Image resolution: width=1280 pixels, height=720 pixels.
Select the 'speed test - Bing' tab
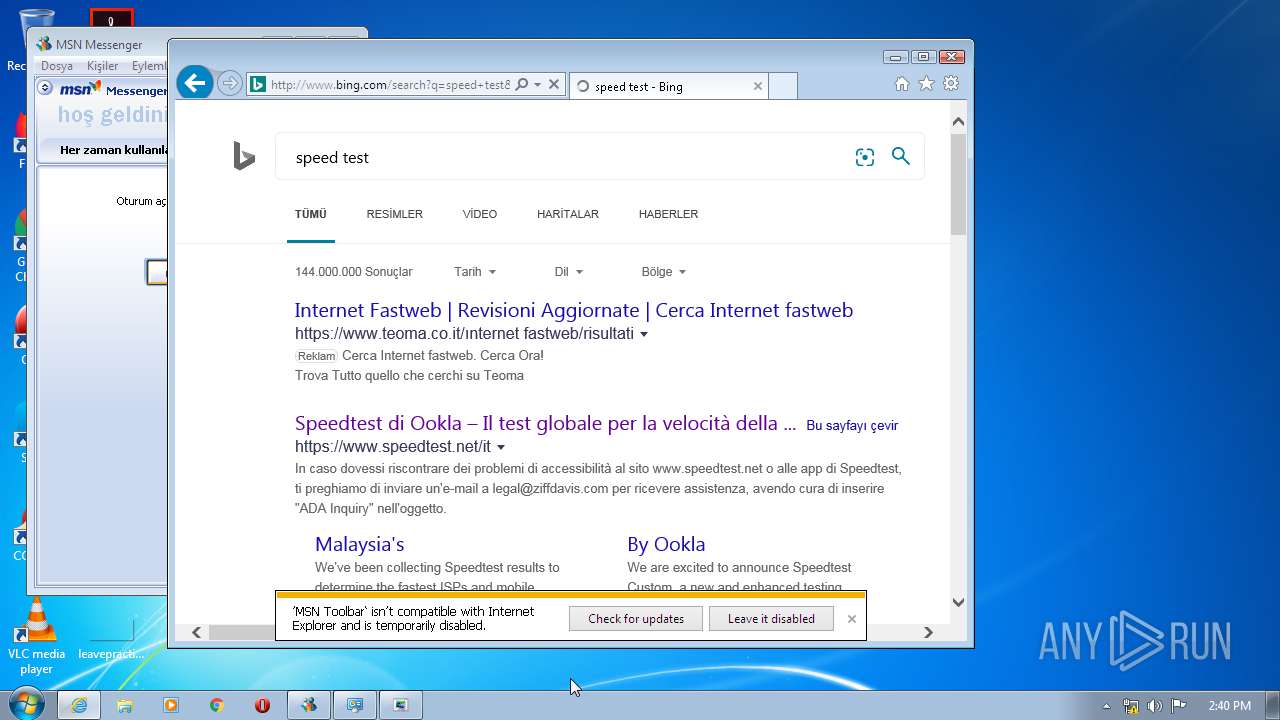click(x=669, y=86)
